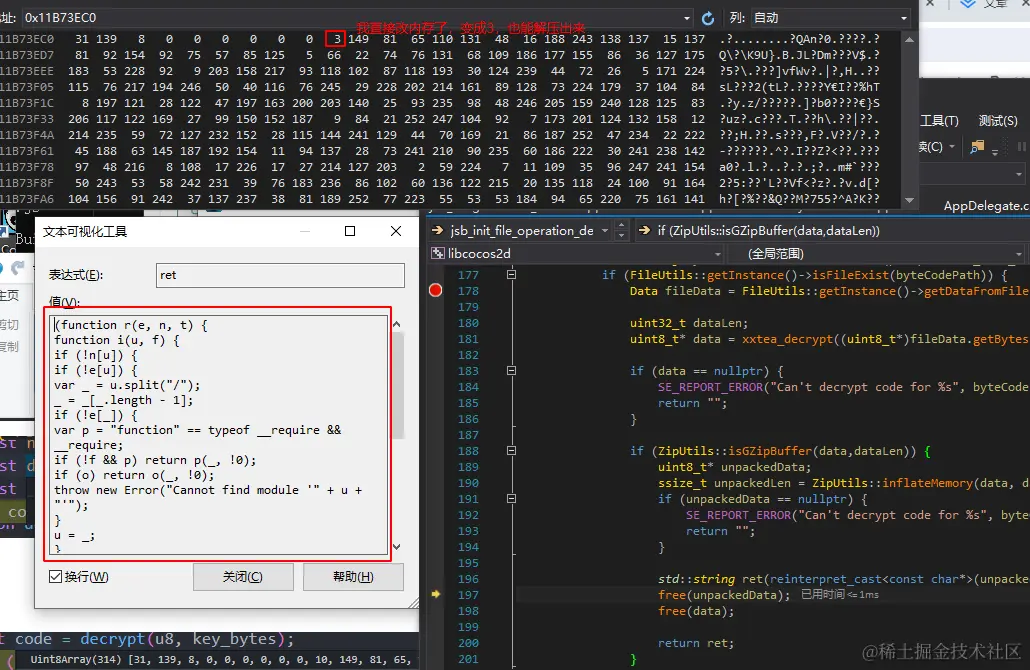Image resolution: width=1030 pixels, height=670 pixels.
Task: Click the up arrow of the memory window scrollbar
Action: point(909,39)
